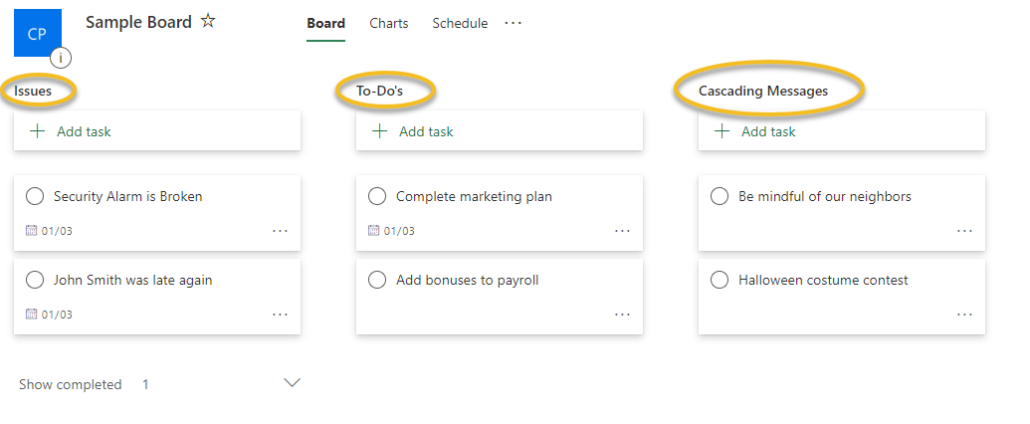The image size is (1030, 424).
Task: Add task in the Issues column
Action: click(x=83, y=131)
